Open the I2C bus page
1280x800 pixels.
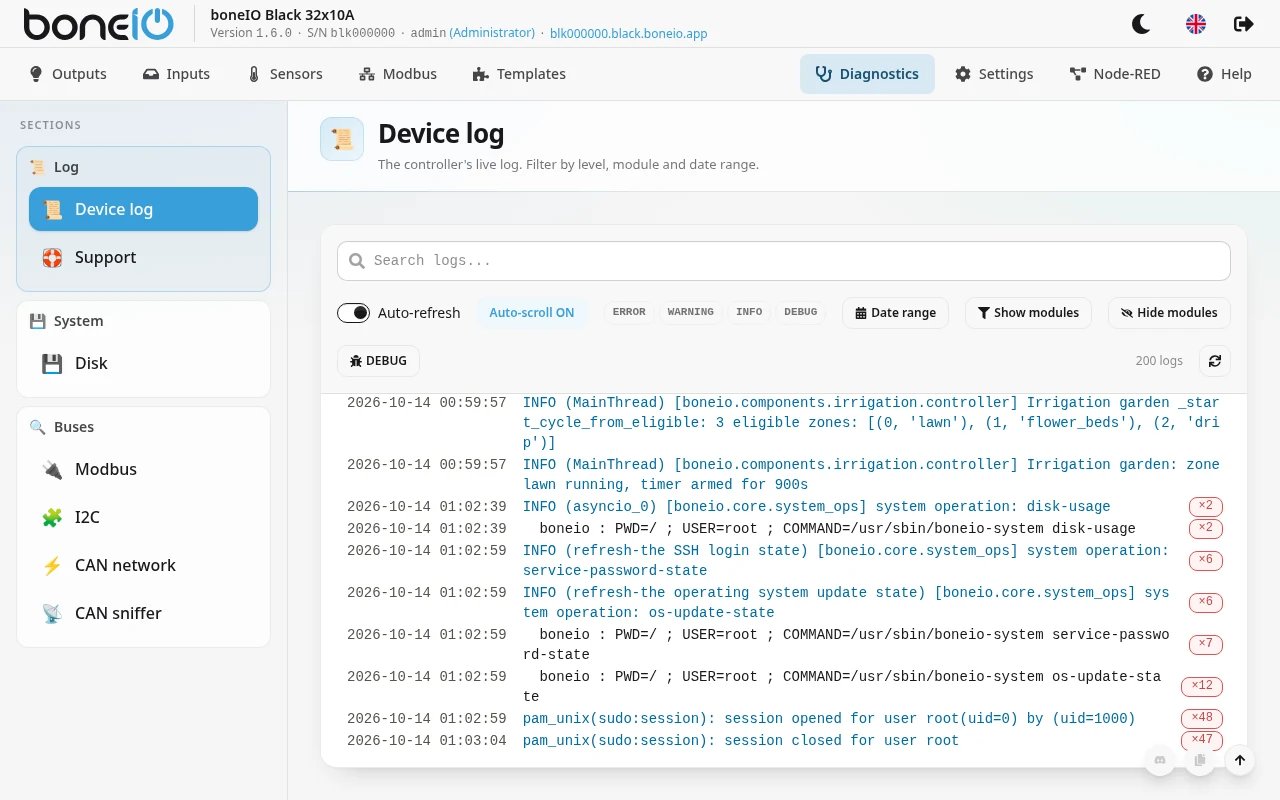(143, 518)
